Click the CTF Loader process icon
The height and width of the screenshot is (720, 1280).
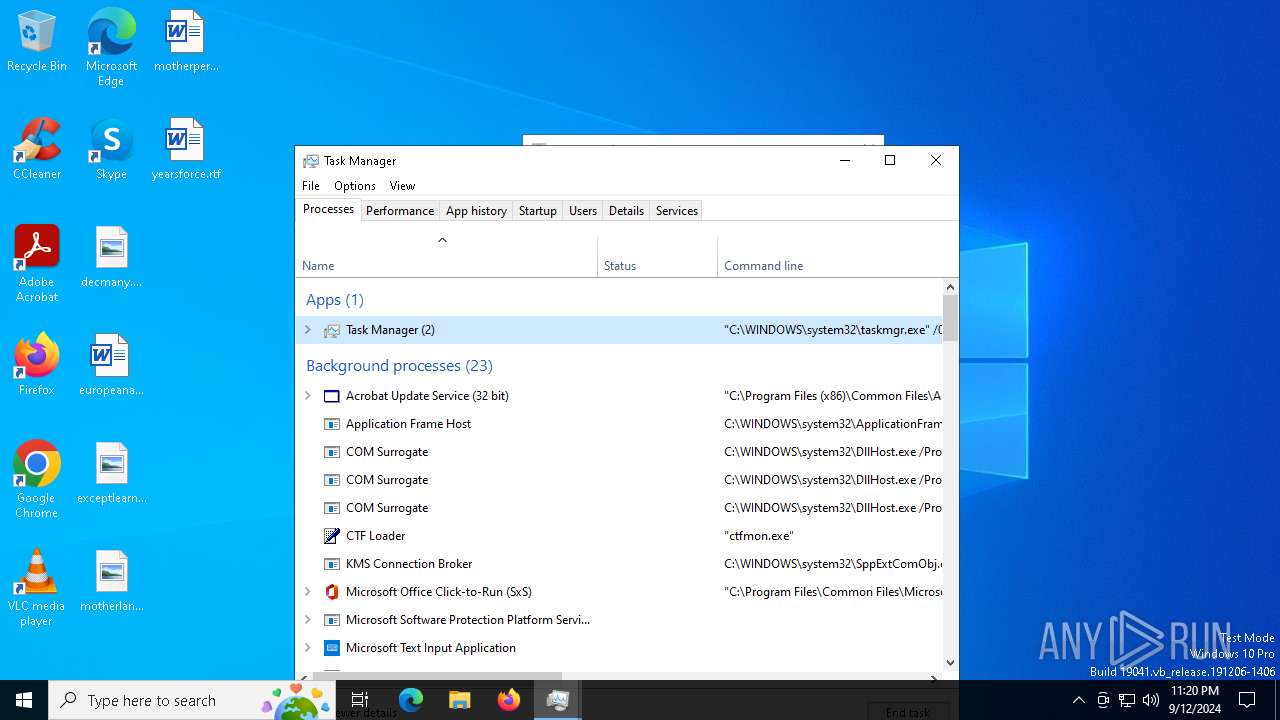[332, 536]
